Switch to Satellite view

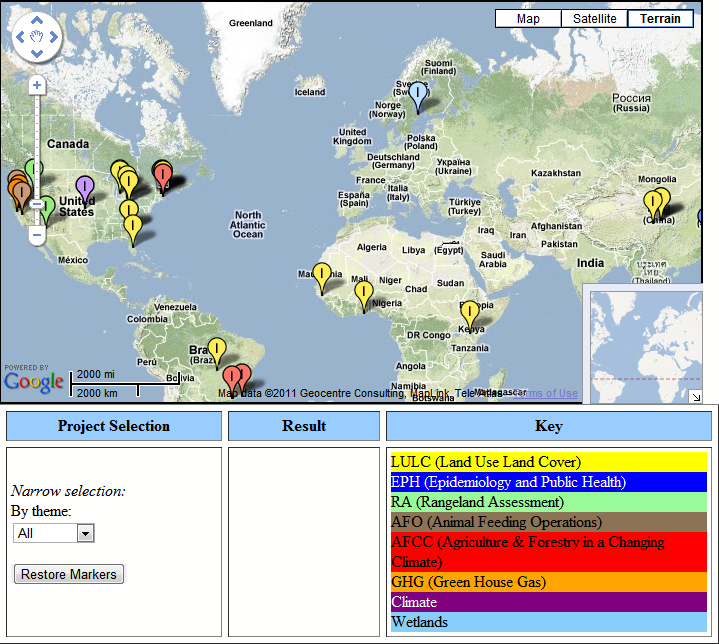coord(594,19)
